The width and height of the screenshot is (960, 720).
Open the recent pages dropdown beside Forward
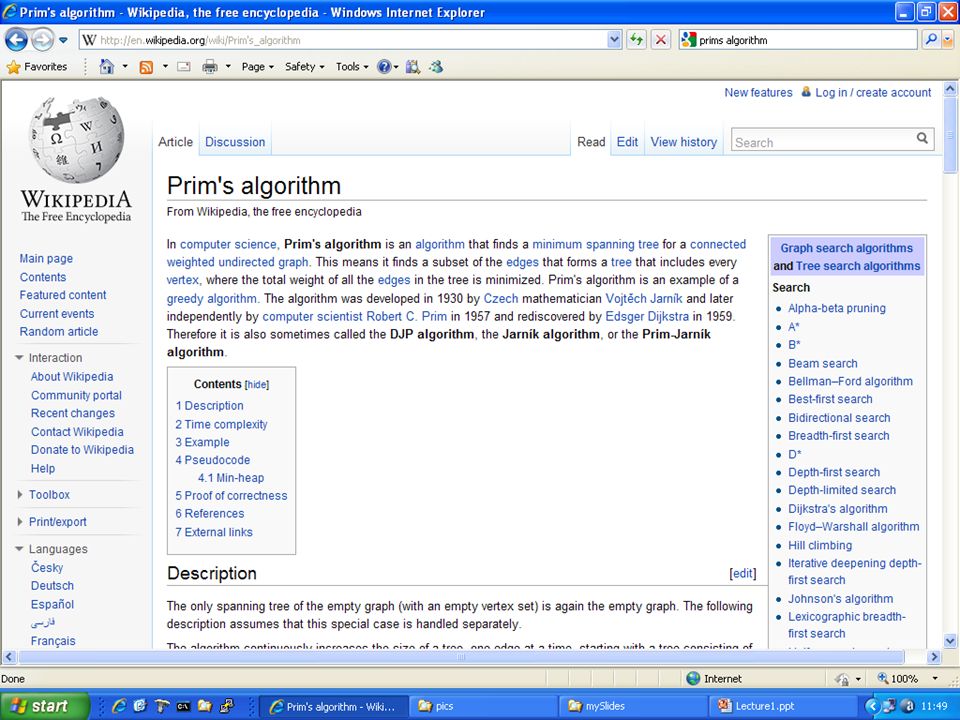pyautogui.click(x=63, y=40)
